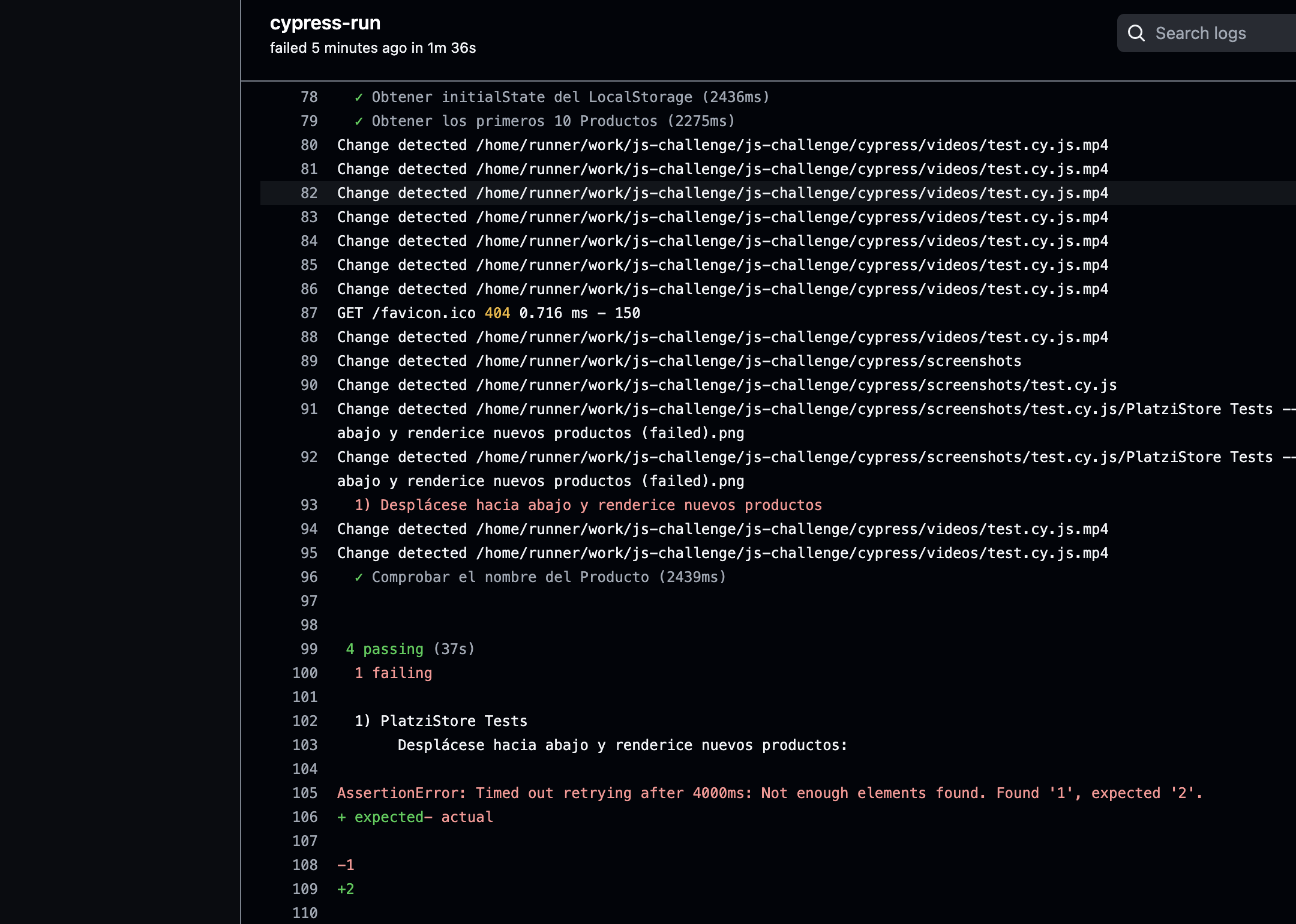Click red '1) Desplácese hacia abajo' failure line
Viewport: 1296px width, 924px height.
588,505
